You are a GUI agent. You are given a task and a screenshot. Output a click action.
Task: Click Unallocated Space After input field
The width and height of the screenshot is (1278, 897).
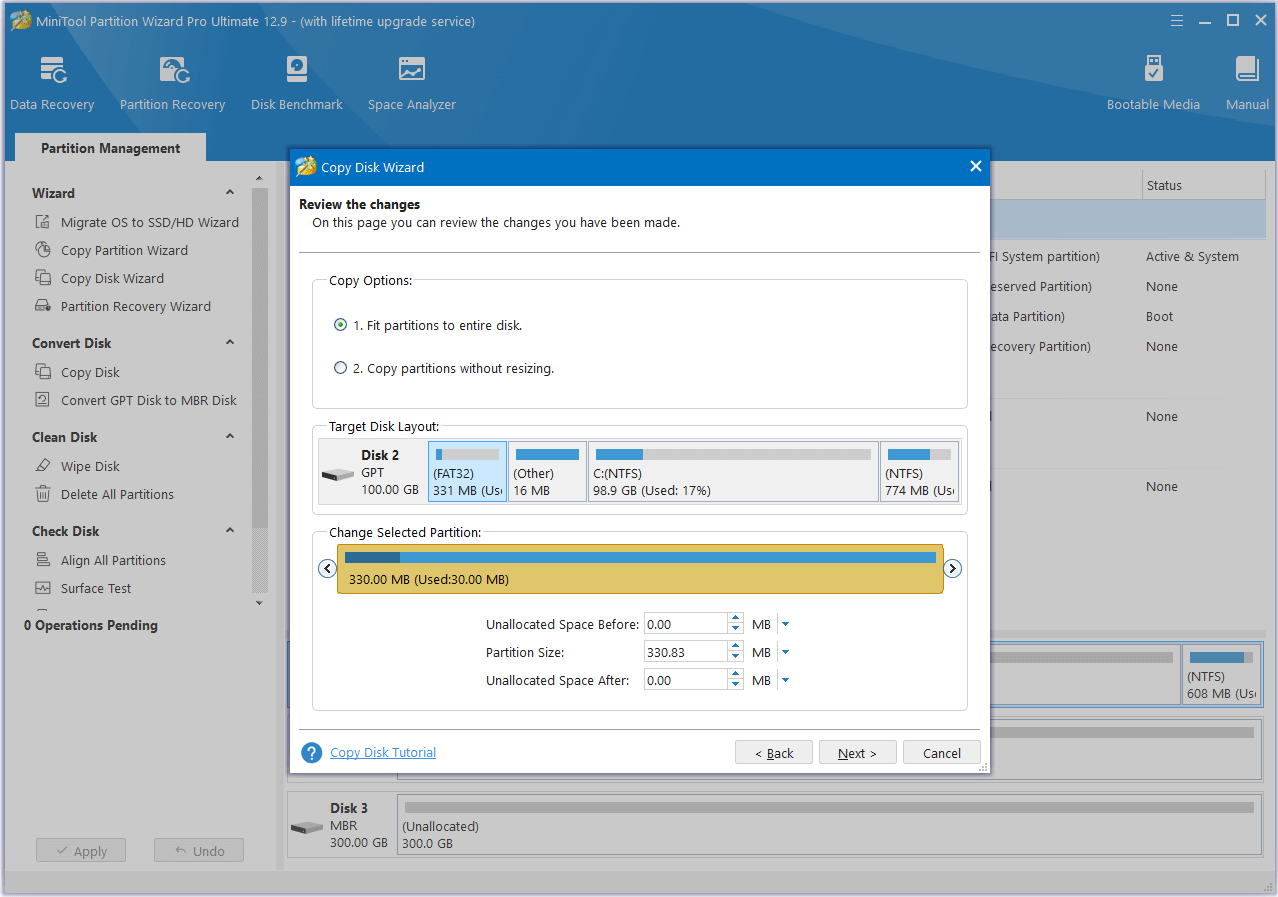pos(686,680)
